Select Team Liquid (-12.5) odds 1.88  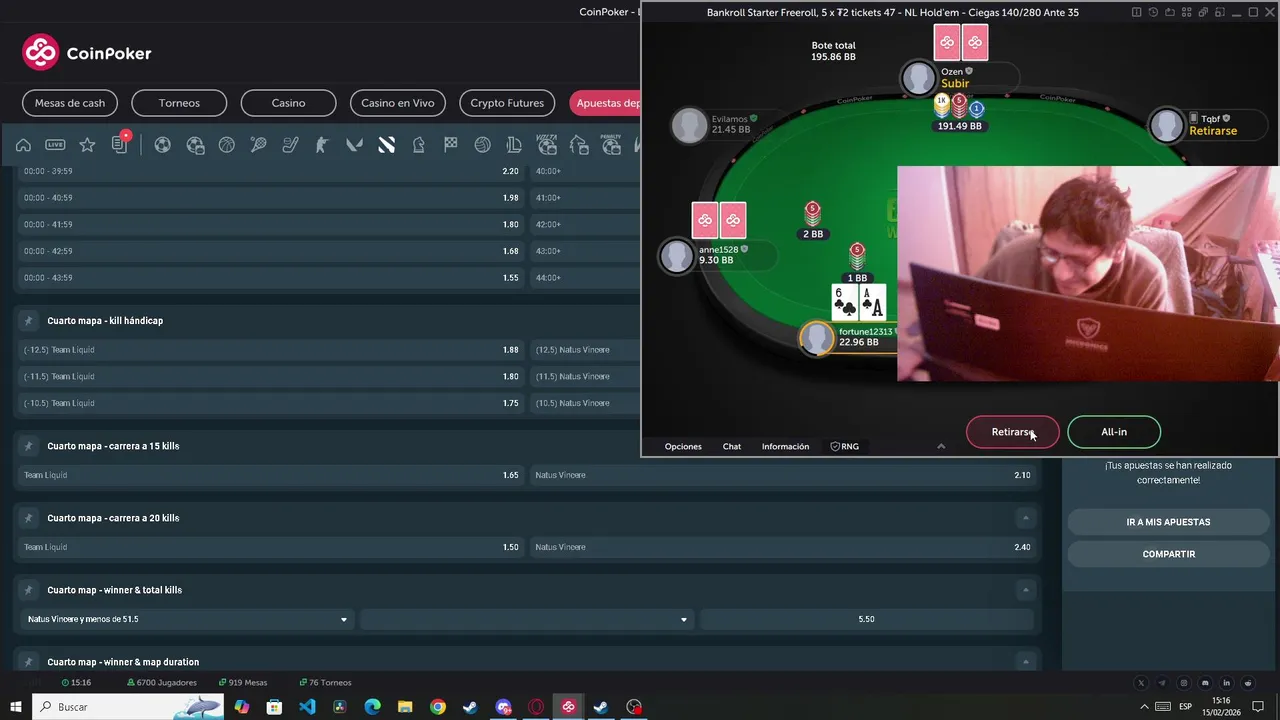point(271,350)
